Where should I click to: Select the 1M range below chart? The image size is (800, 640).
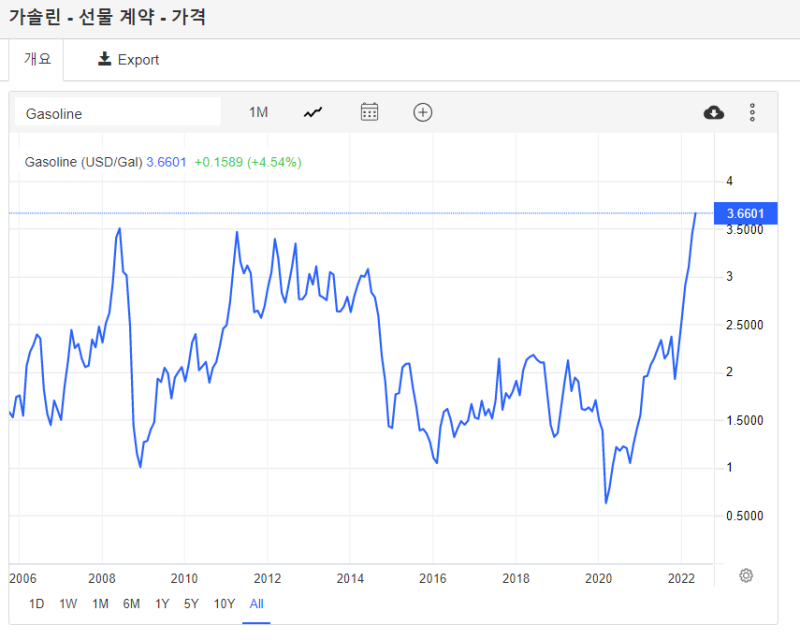tap(100, 604)
